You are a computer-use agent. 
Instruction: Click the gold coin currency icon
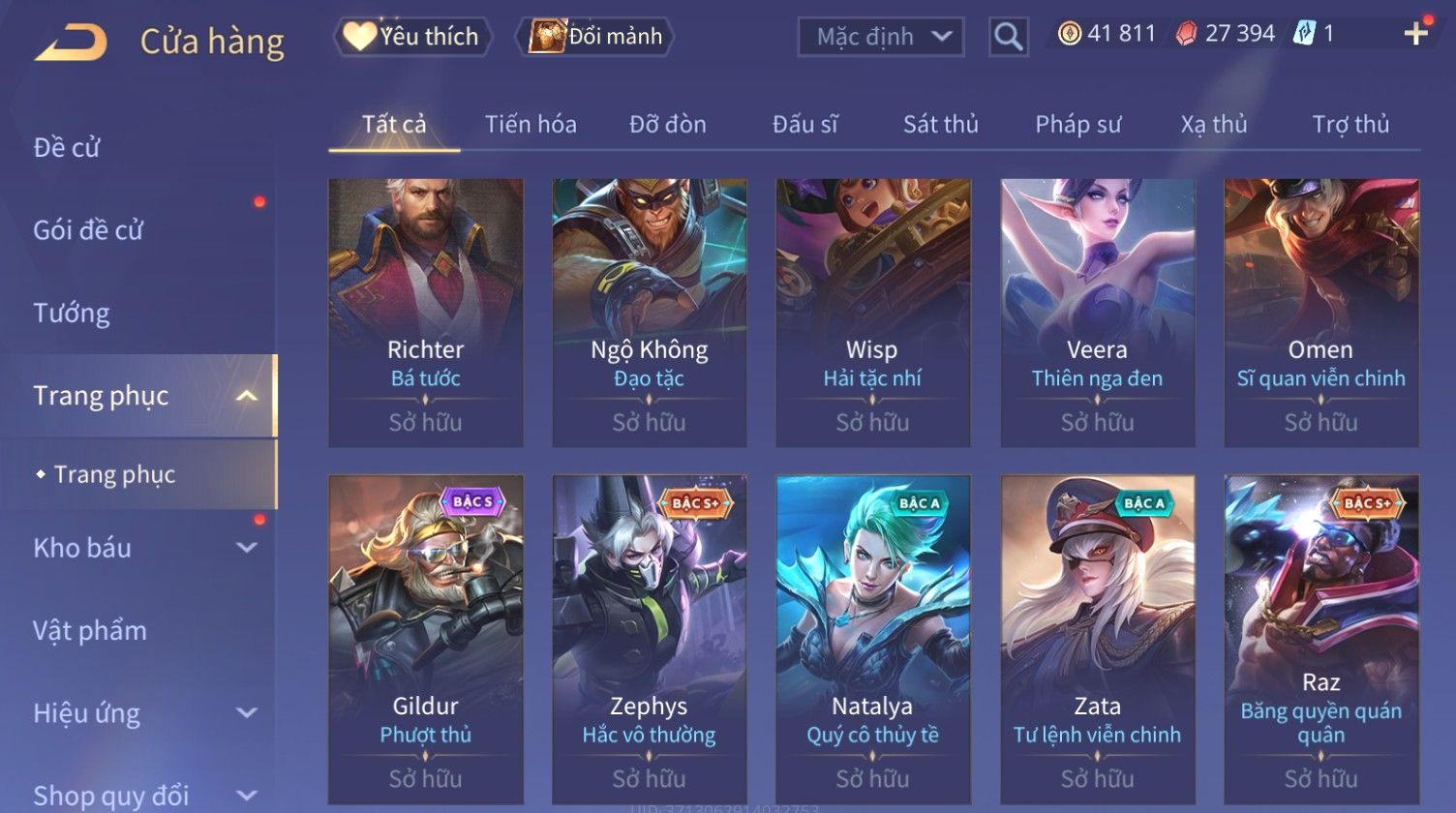1069,34
